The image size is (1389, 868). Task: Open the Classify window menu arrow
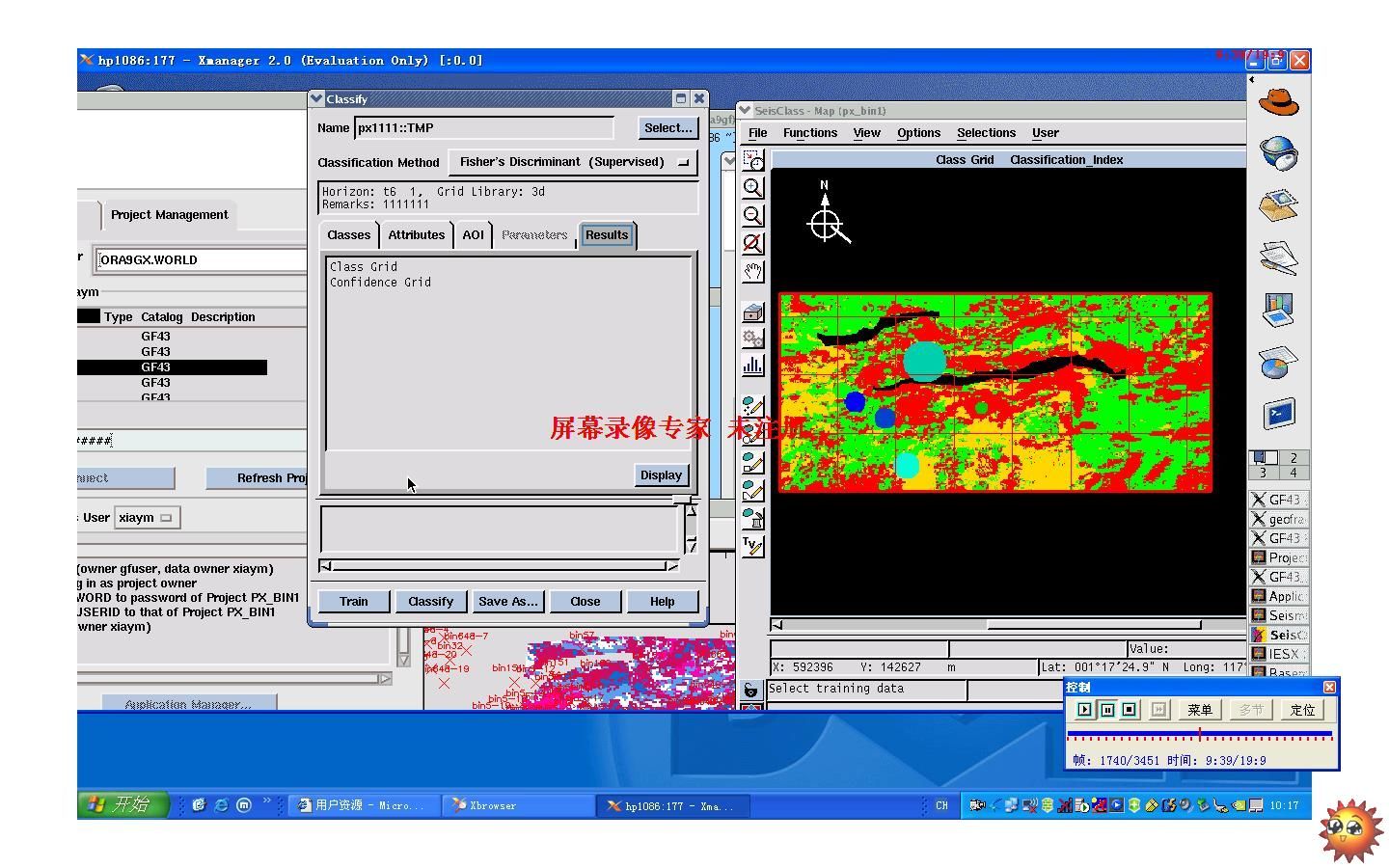click(x=316, y=98)
